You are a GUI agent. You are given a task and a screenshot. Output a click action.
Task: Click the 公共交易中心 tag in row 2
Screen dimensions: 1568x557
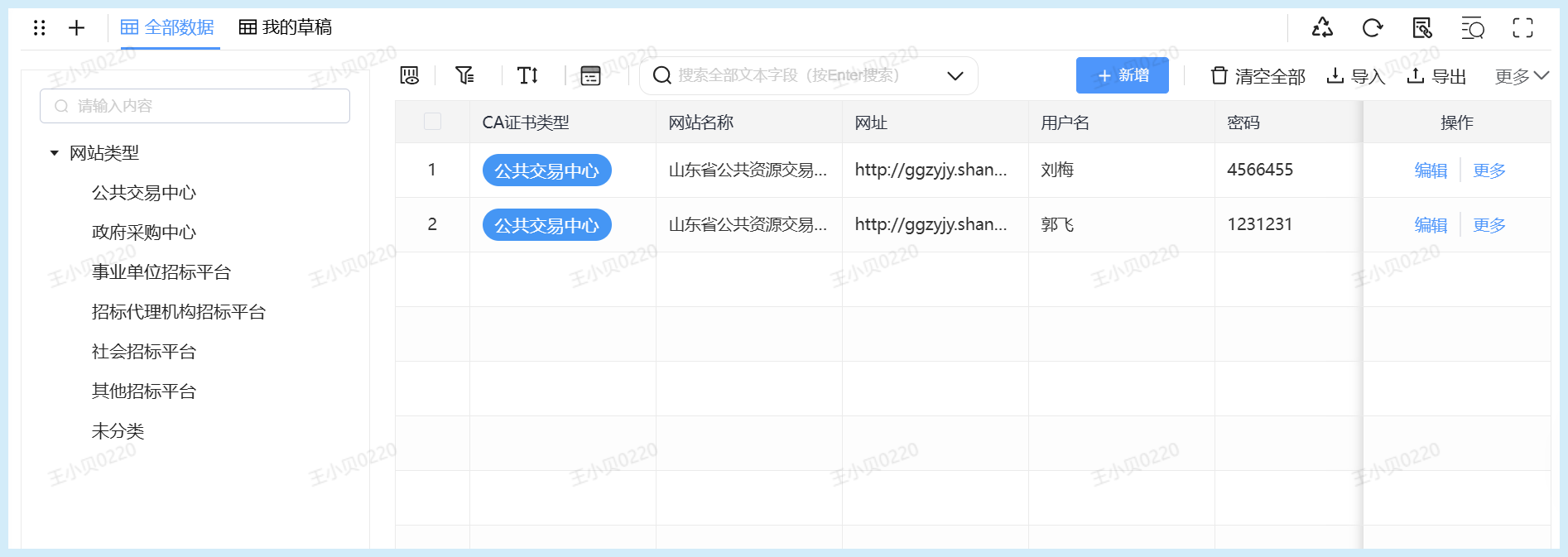pyautogui.click(x=546, y=225)
